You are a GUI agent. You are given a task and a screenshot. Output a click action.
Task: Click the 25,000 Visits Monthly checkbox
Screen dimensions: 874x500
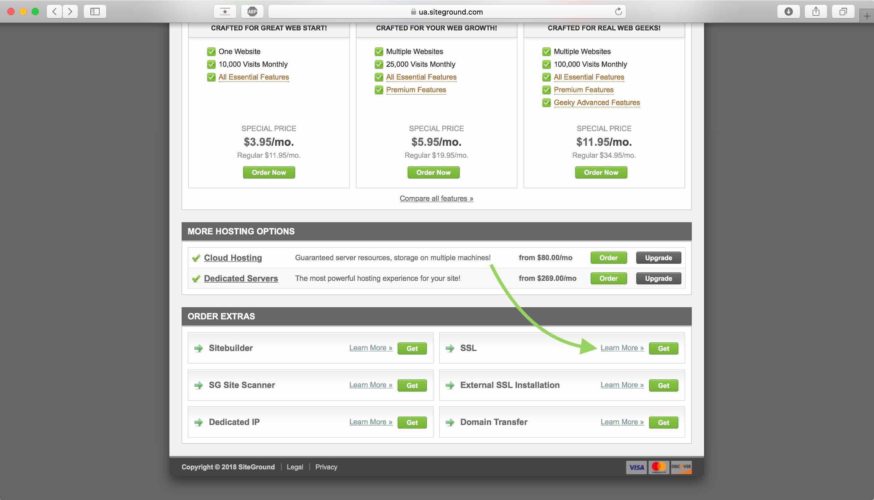pyautogui.click(x=378, y=64)
